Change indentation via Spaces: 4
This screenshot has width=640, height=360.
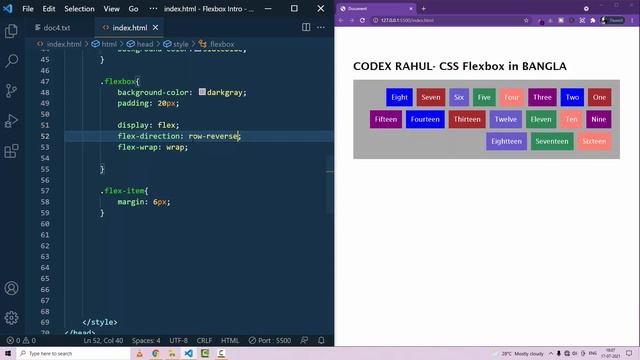(146, 340)
